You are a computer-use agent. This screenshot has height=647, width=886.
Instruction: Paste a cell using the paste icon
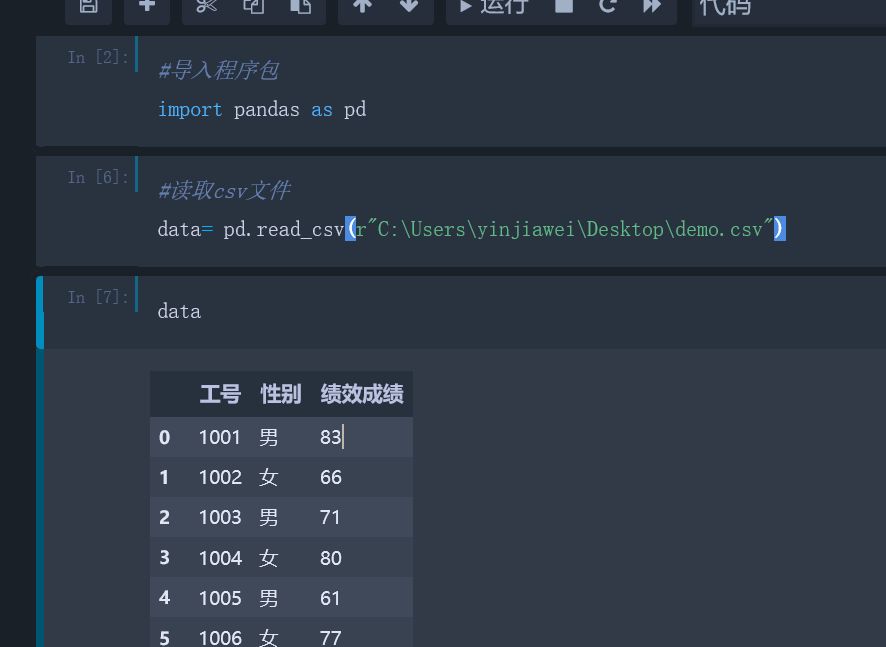301,8
